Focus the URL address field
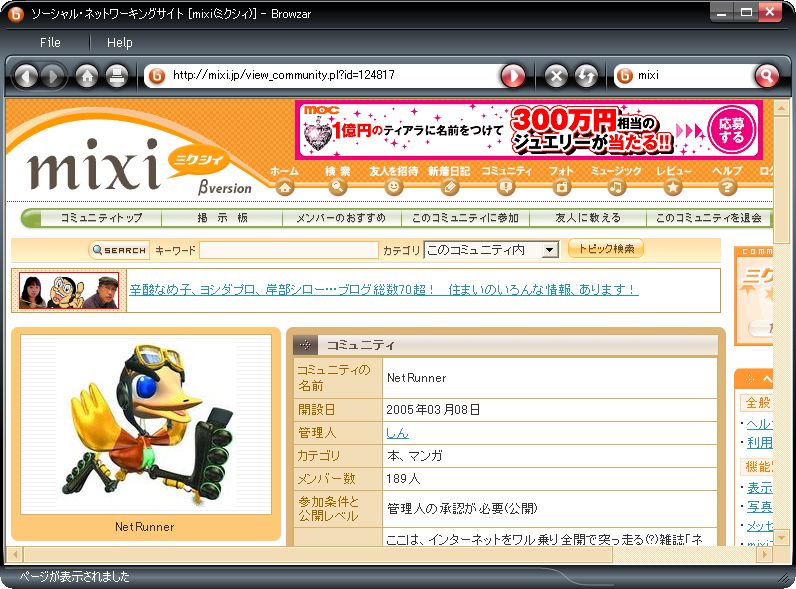 [x=333, y=76]
